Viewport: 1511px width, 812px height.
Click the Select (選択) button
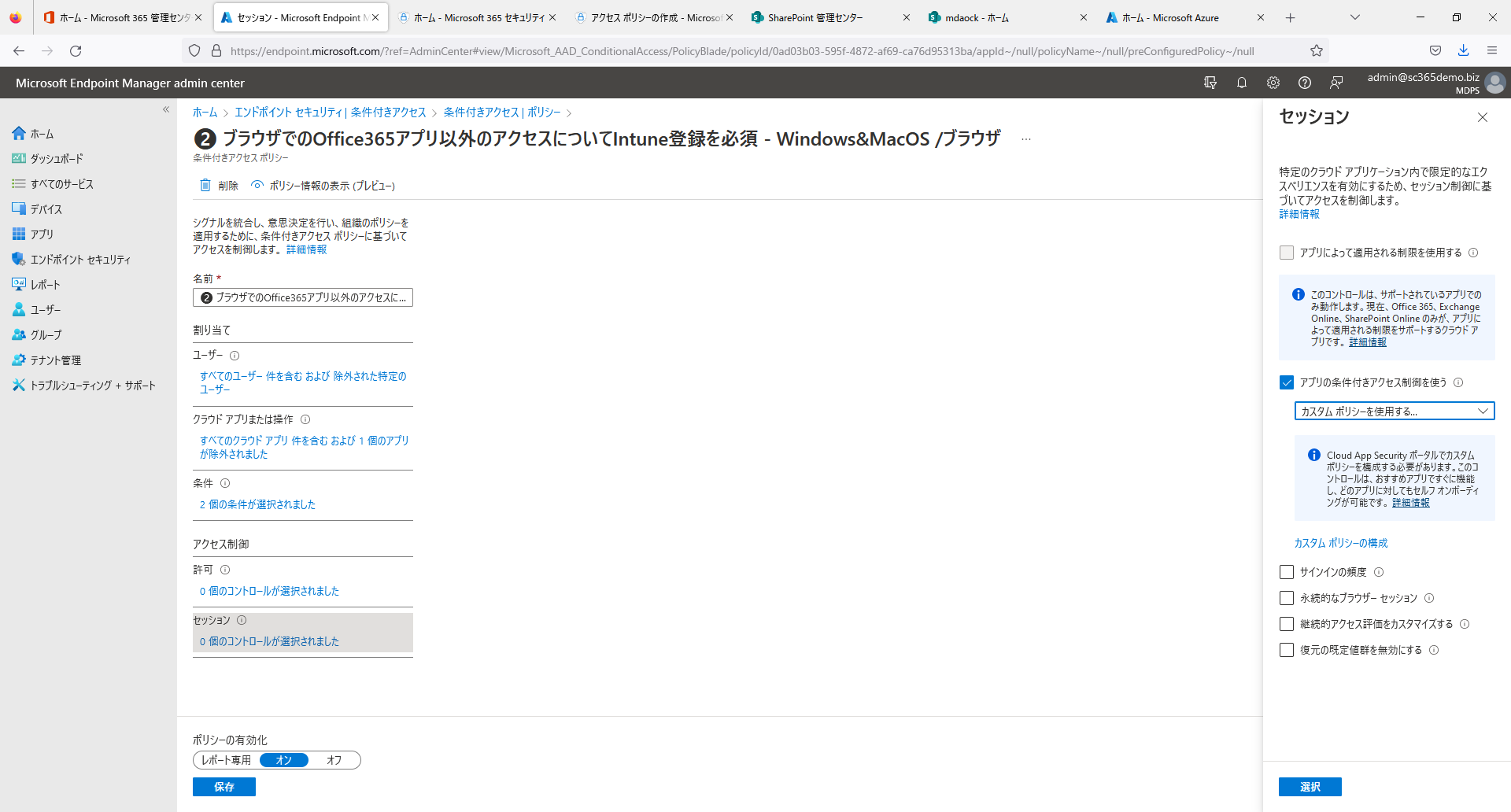point(1310,787)
